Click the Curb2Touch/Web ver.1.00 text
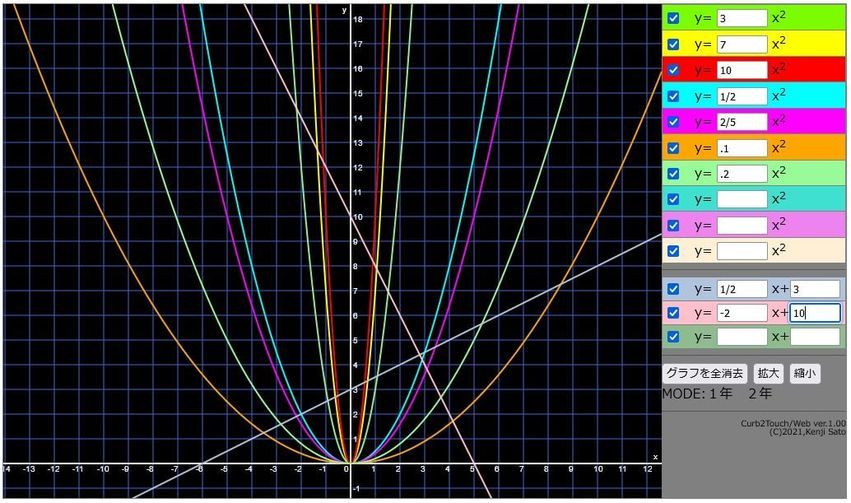Image resolution: width=851 pixels, height=503 pixels. [793, 423]
